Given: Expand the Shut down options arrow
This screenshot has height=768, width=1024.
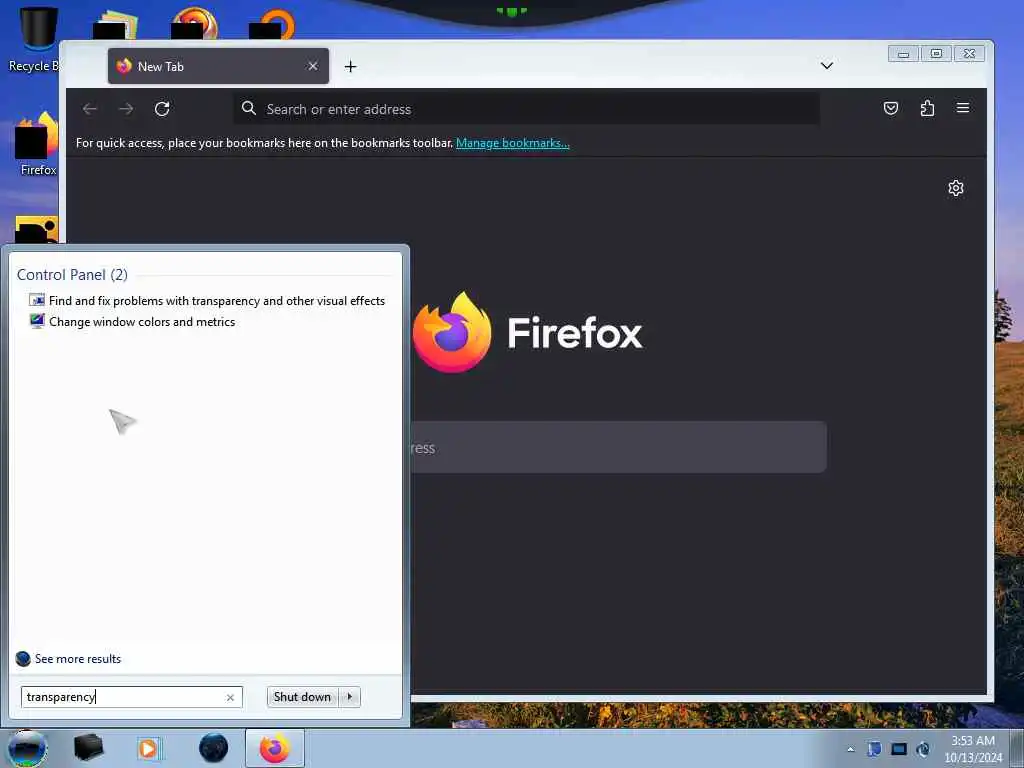Looking at the screenshot, I should tap(350, 697).
